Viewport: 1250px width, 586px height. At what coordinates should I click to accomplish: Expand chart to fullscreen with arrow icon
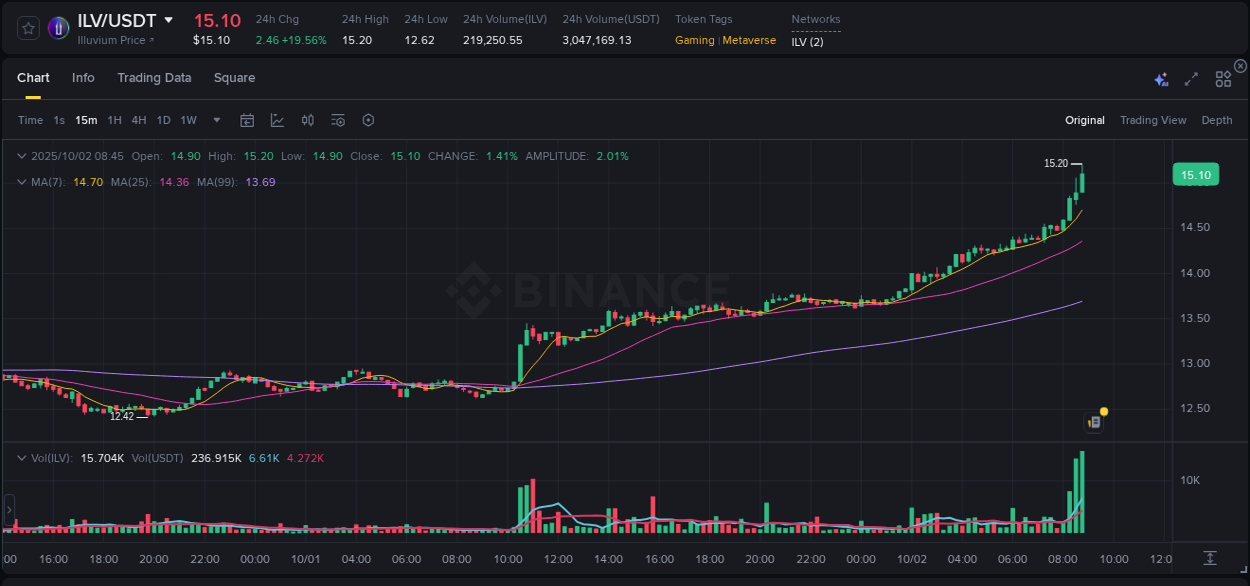tap(1190, 78)
